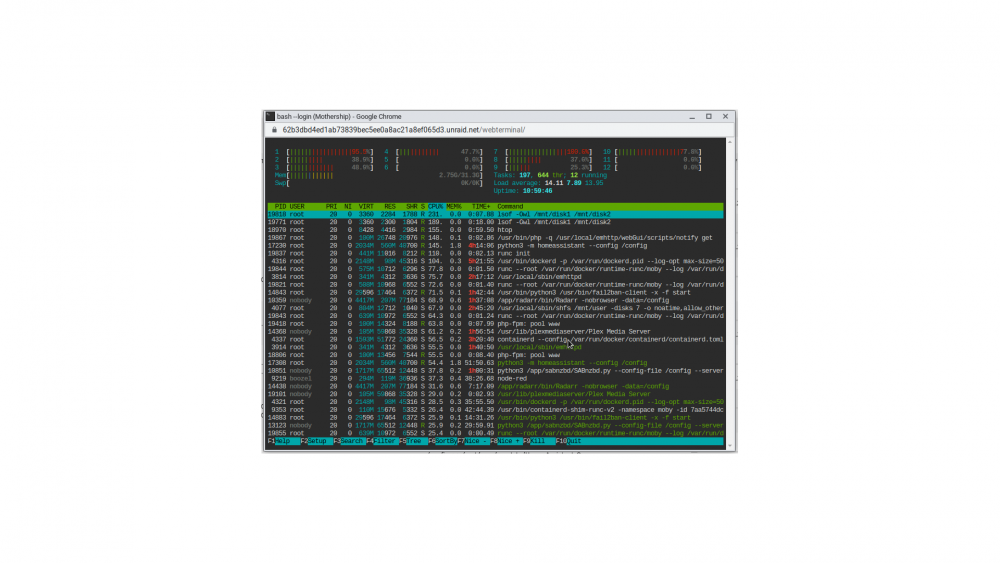Select the fail2ban-client process PID 14843
1000x563 pixels.
pos(496,293)
